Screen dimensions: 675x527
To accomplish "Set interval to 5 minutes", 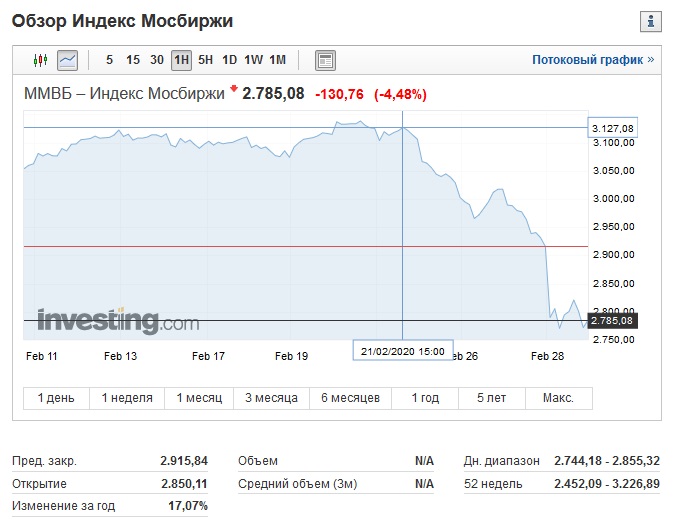I will coord(109,60).
